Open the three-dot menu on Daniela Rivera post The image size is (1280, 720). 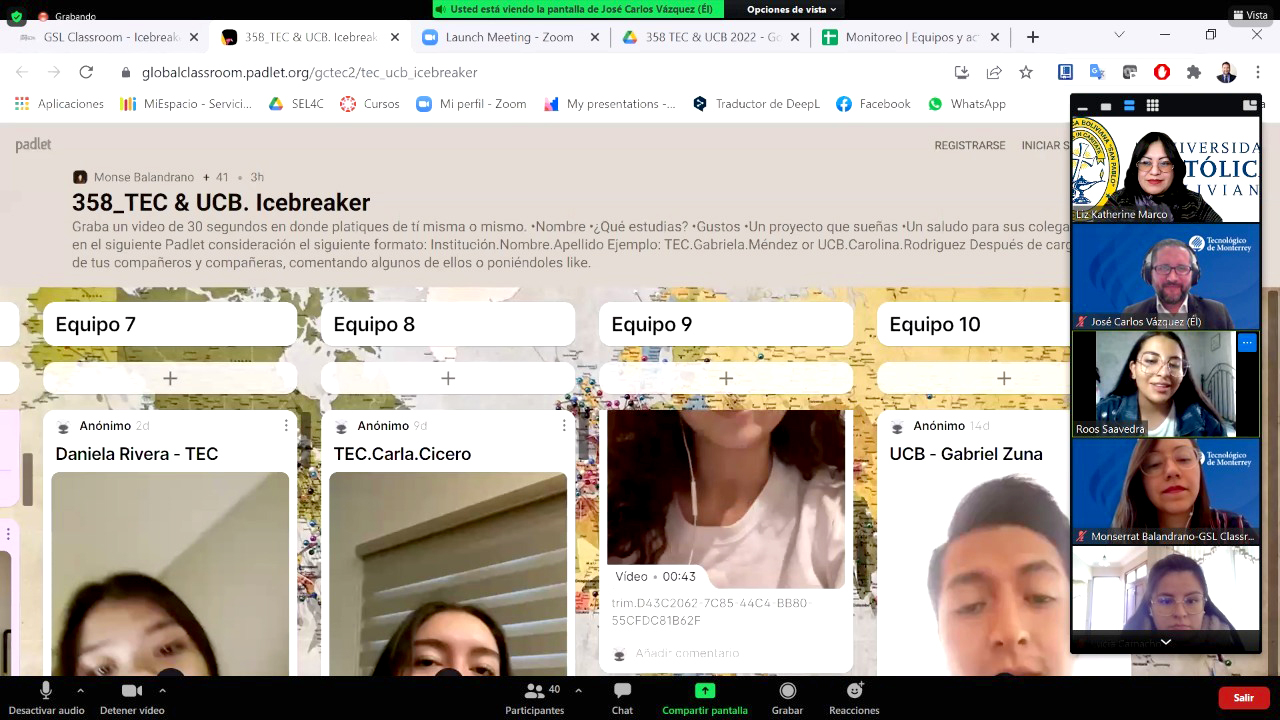tap(286, 426)
